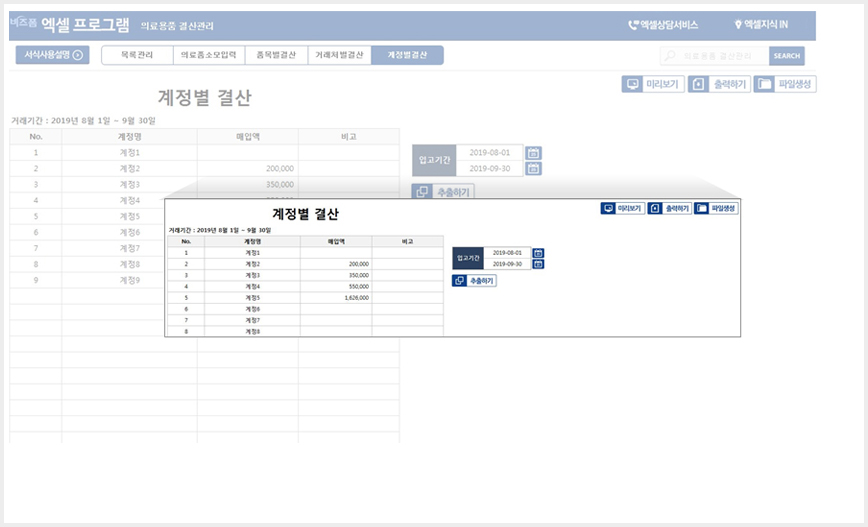Click the 출력하기 button in the magnified inset
The width and height of the screenshot is (868, 527).
670,208
